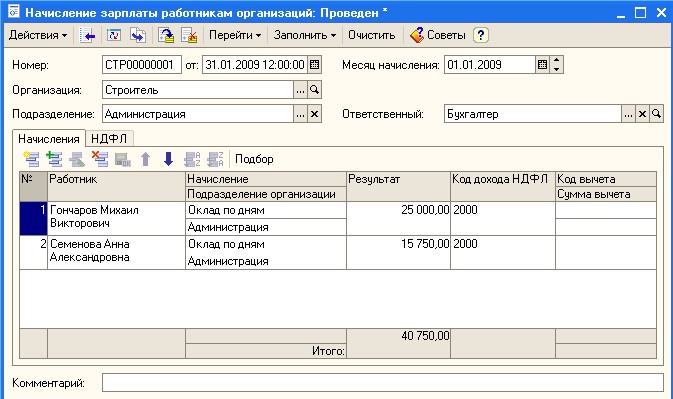Screen dimensions: 673x399
Task: Open Советы from the toolbar
Action: pos(438,35)
